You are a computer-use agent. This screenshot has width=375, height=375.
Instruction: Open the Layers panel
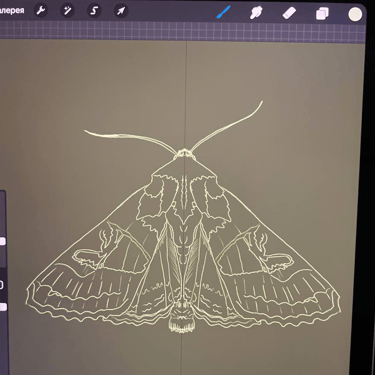tap(322, 14)
